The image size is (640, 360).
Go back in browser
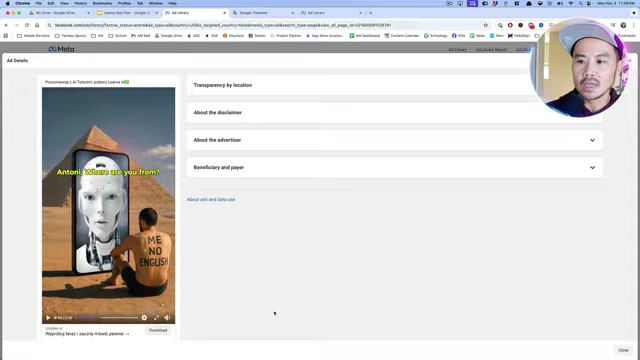6,25
